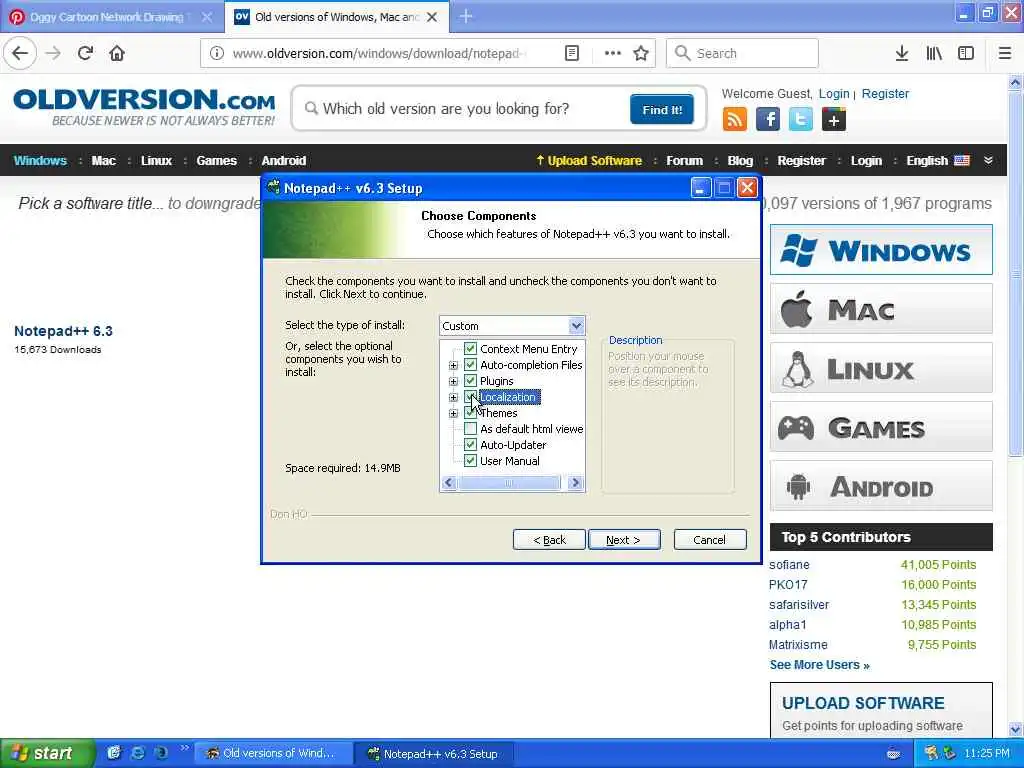Open the Facebook icon link

[768, 120]
